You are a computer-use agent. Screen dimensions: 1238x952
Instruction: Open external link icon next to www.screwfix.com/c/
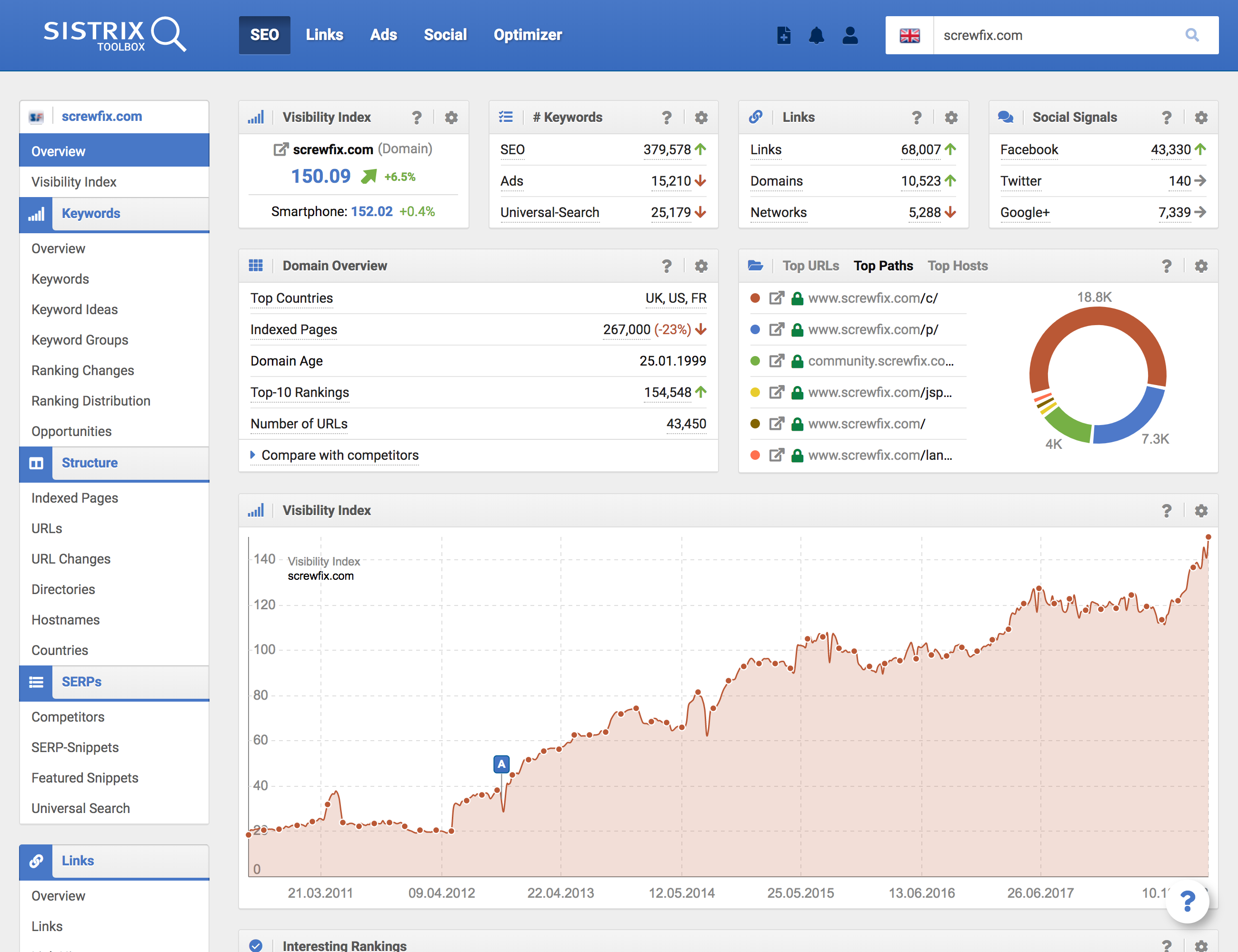click(x=776, y=298)
